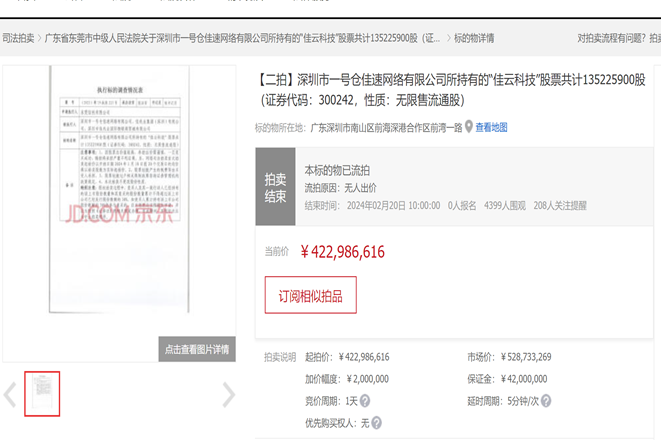The height and width of the screenshot is (440, 661).
Task: Open 查看地图 link
Action: pyautogui.click(x=491, y=128)
